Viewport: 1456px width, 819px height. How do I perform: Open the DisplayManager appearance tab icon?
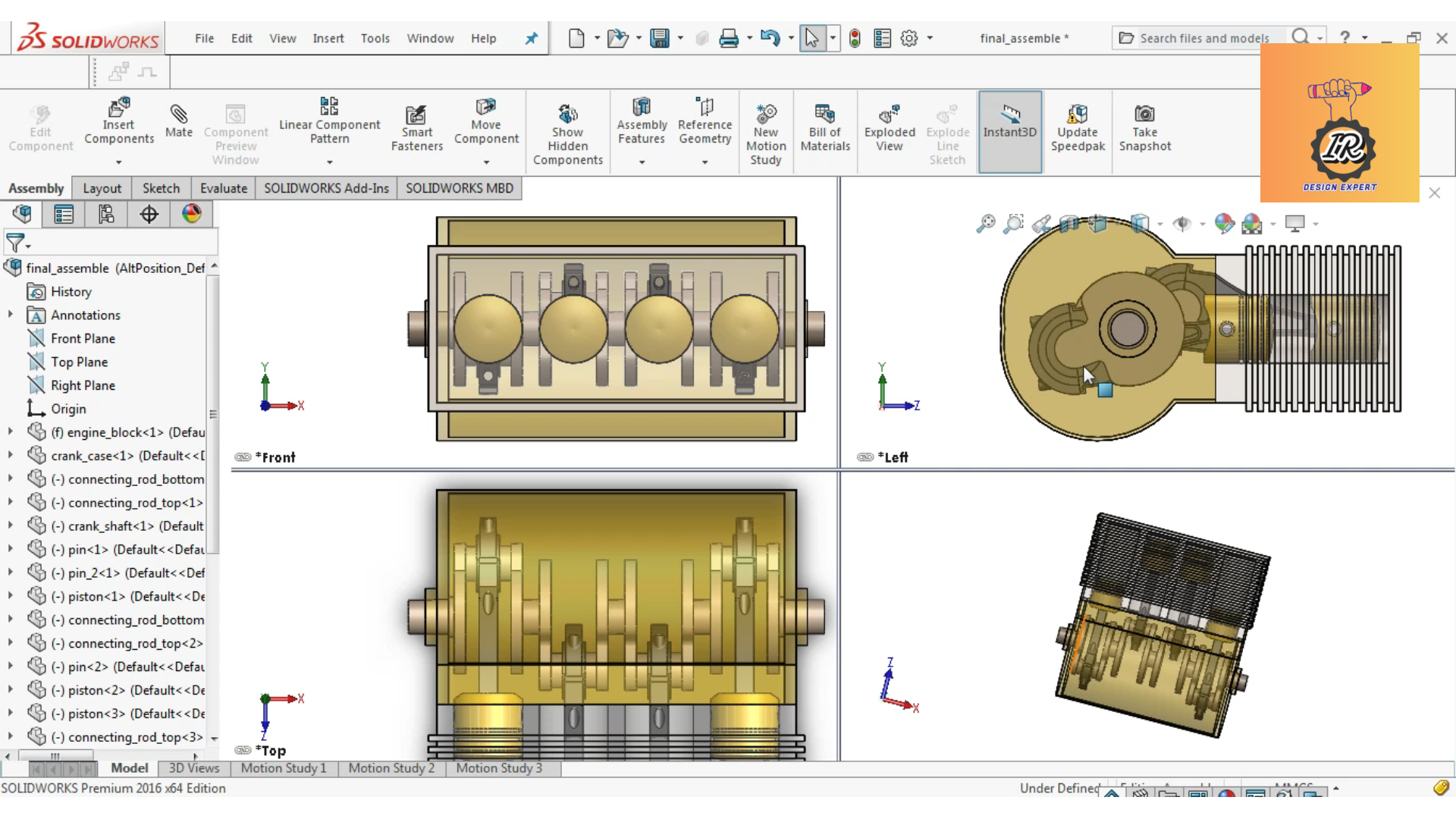[191, 215]
